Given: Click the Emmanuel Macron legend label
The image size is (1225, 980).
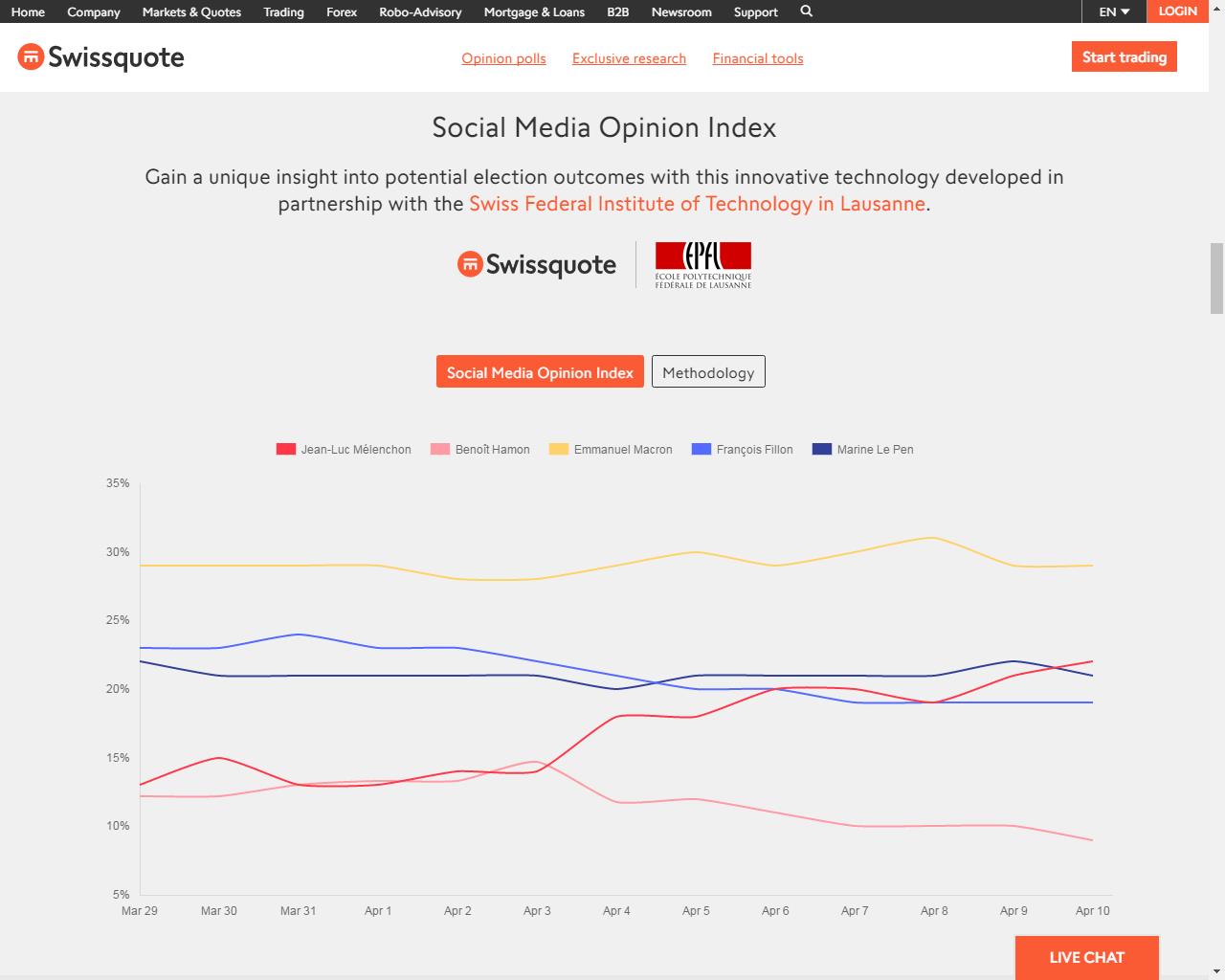Looking at the screenshot, I should click(x=623, y=450).
